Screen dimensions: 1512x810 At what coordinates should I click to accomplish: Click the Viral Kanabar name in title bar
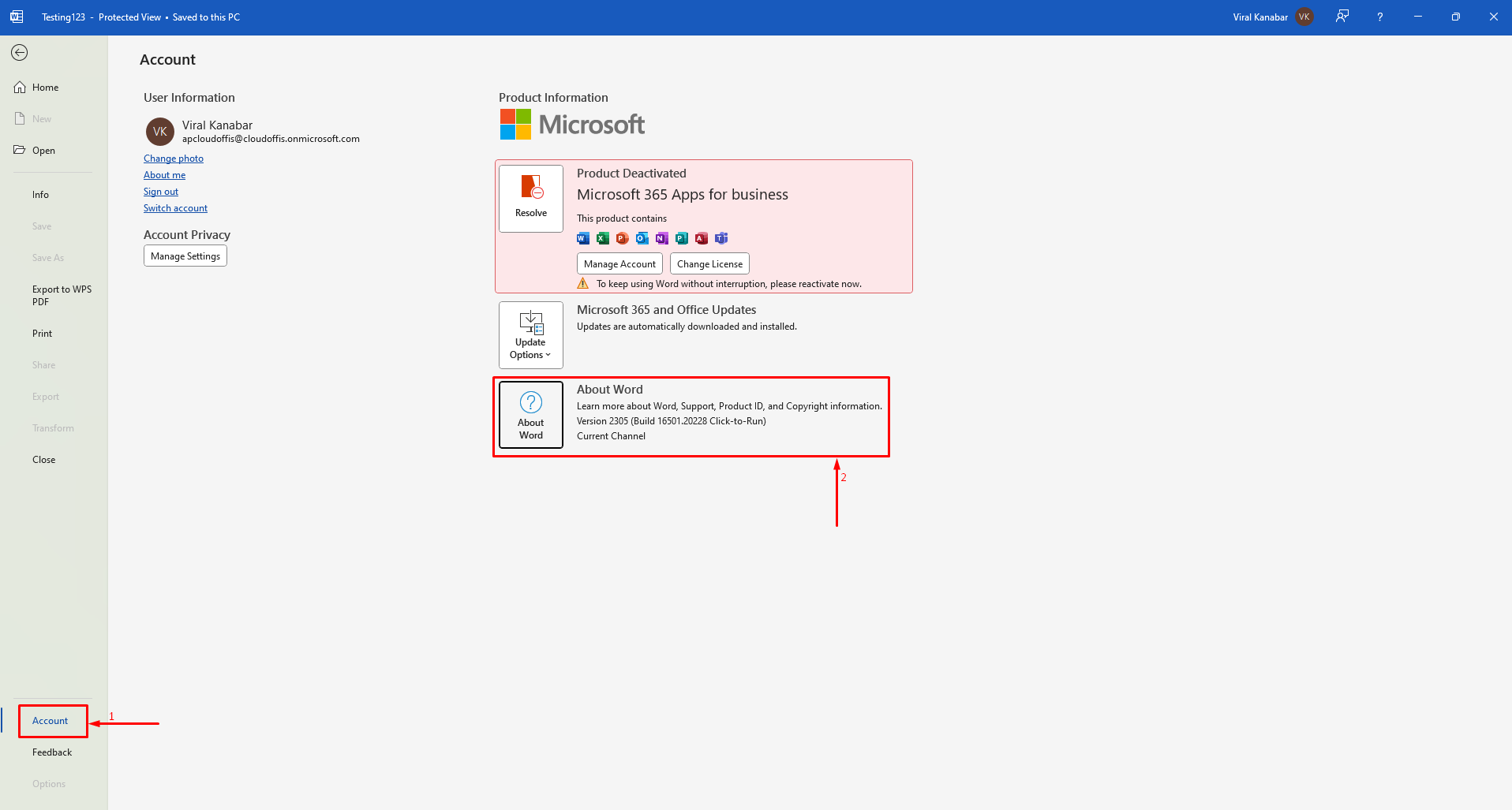pyautogui.click(x=1260, y=17)
